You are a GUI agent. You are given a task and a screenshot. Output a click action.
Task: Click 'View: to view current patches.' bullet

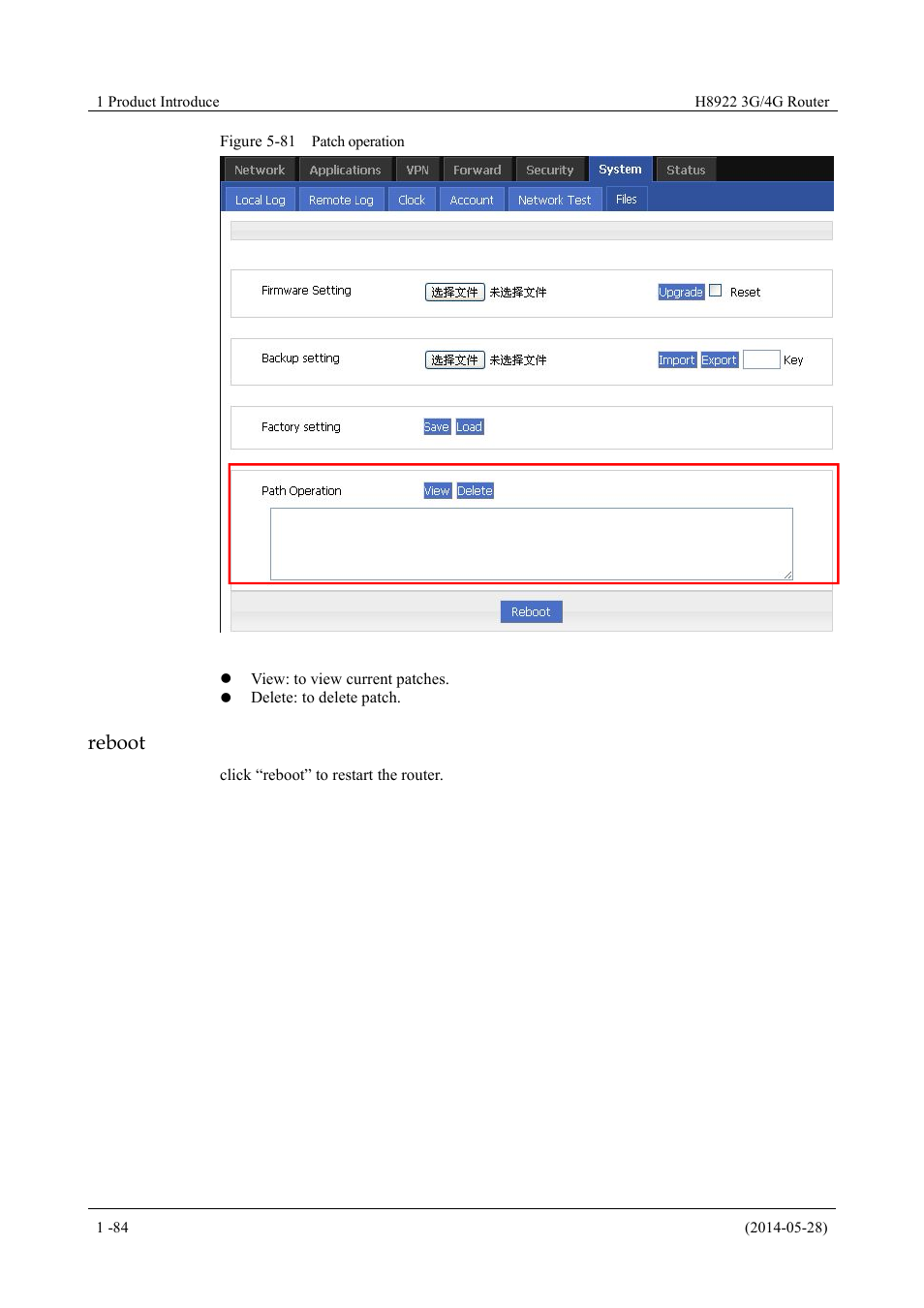(350, 679)
